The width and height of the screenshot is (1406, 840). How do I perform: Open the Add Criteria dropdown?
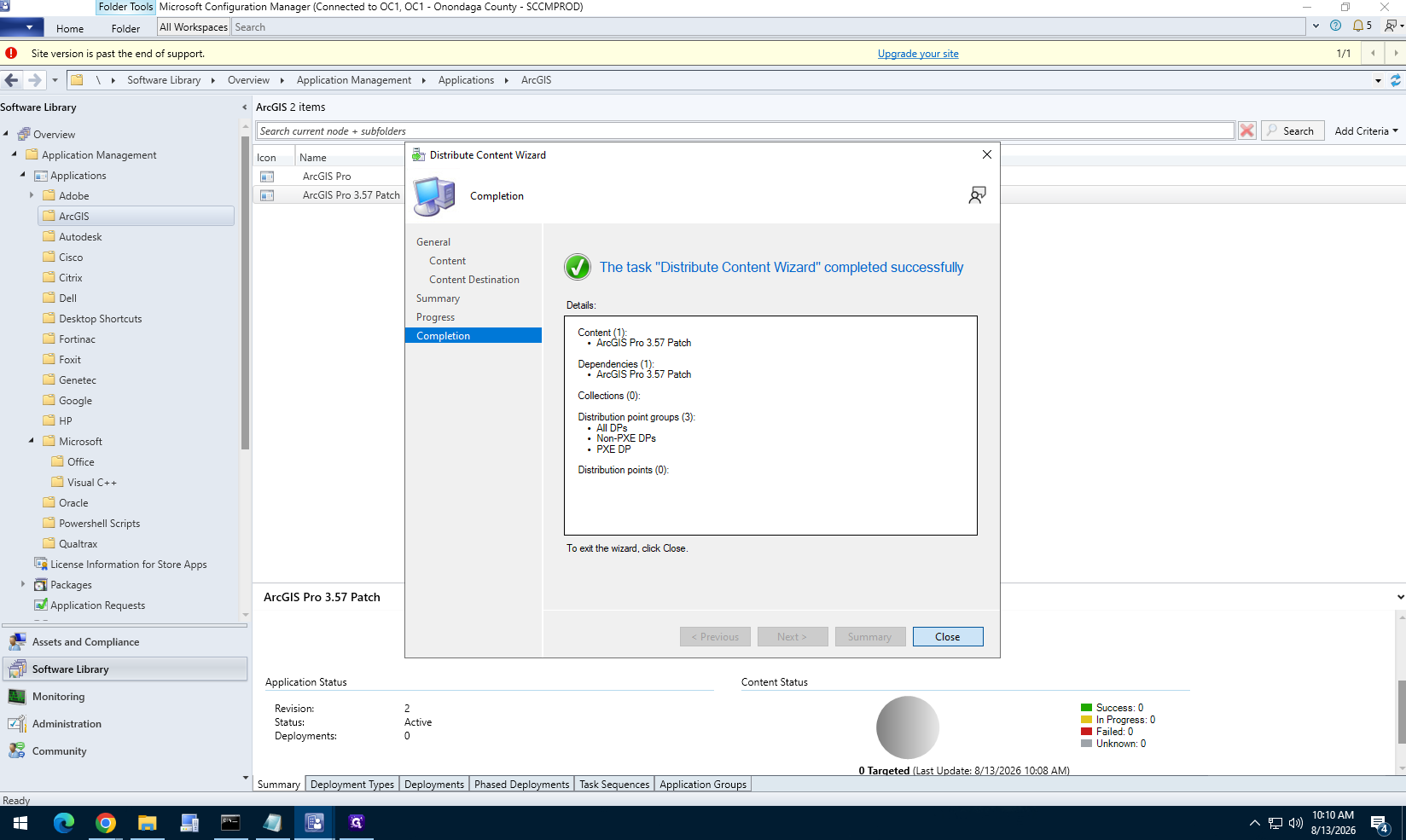click(1366, 130)
